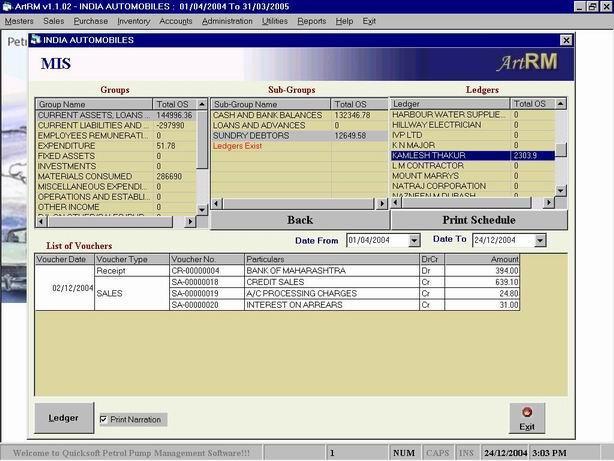This screenshot has height=461, width=614.
Task: Click Voucher Type column header
Action: [132, 259]
